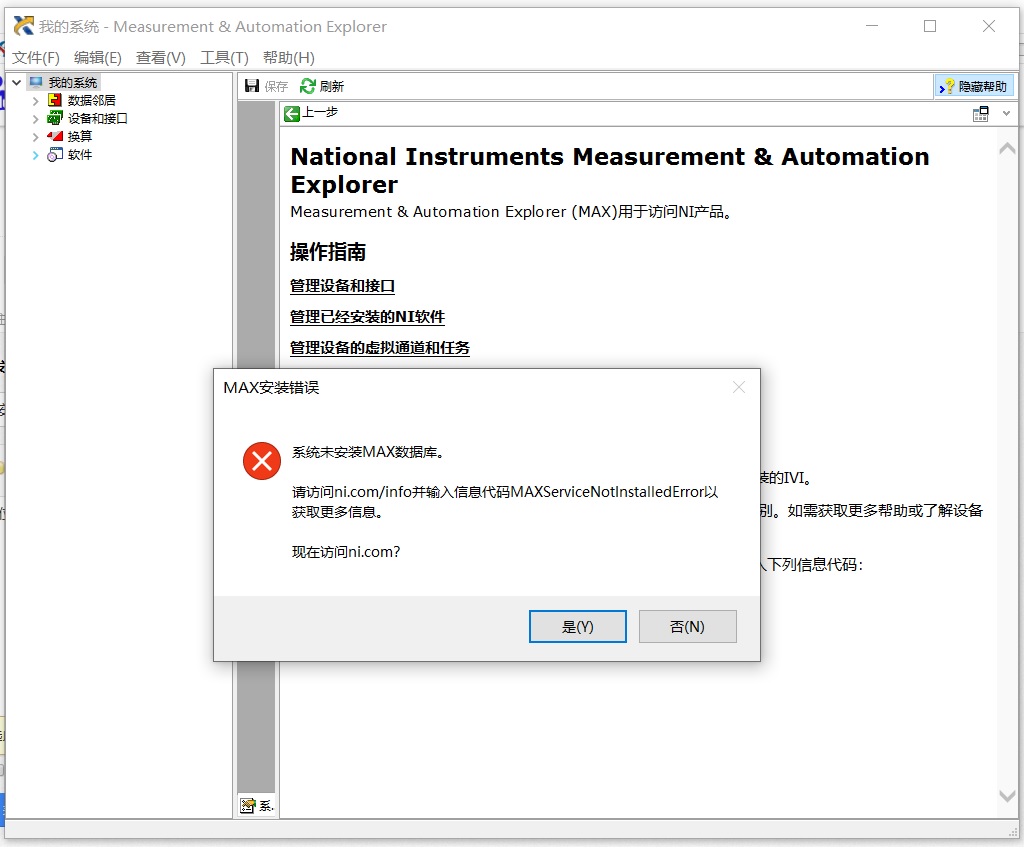Click the help pane scroll down arrow
Screen dimensions: 1024x850
1007,796
